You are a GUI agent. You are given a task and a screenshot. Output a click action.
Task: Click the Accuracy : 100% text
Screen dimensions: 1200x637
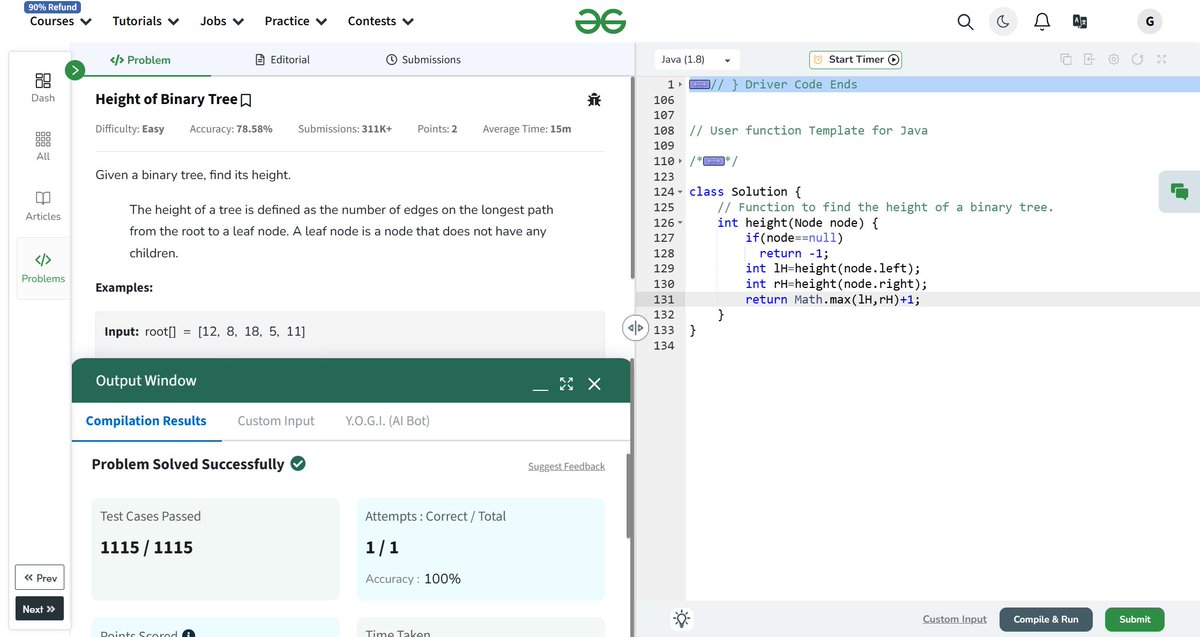(413, 578)
